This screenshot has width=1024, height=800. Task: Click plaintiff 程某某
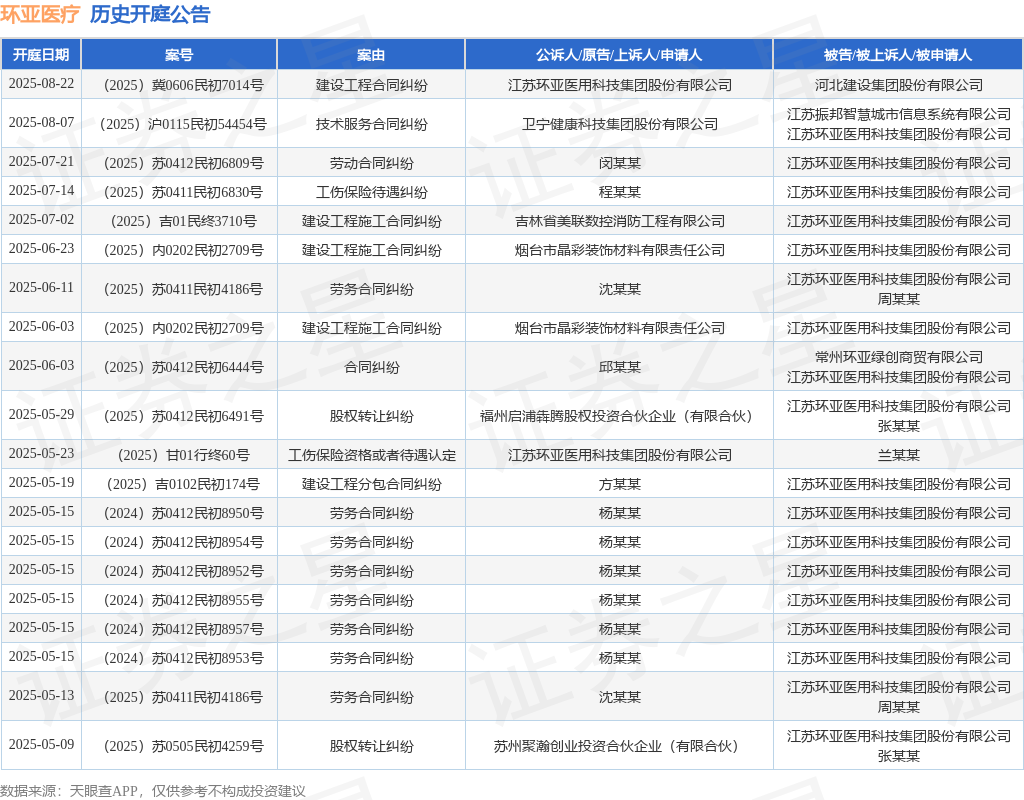pos(620,192)
